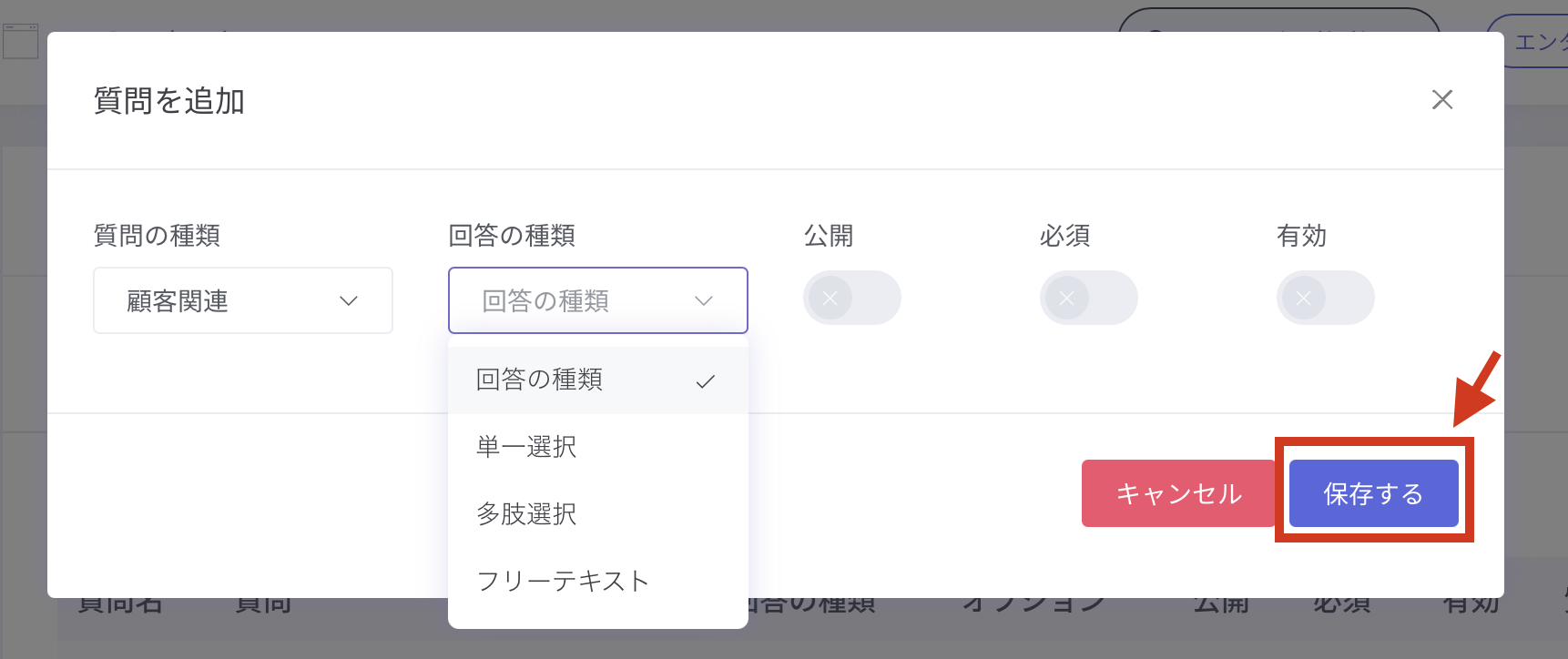Click the blue 保存する button

pyautogui.click(x=1373, y=493)
